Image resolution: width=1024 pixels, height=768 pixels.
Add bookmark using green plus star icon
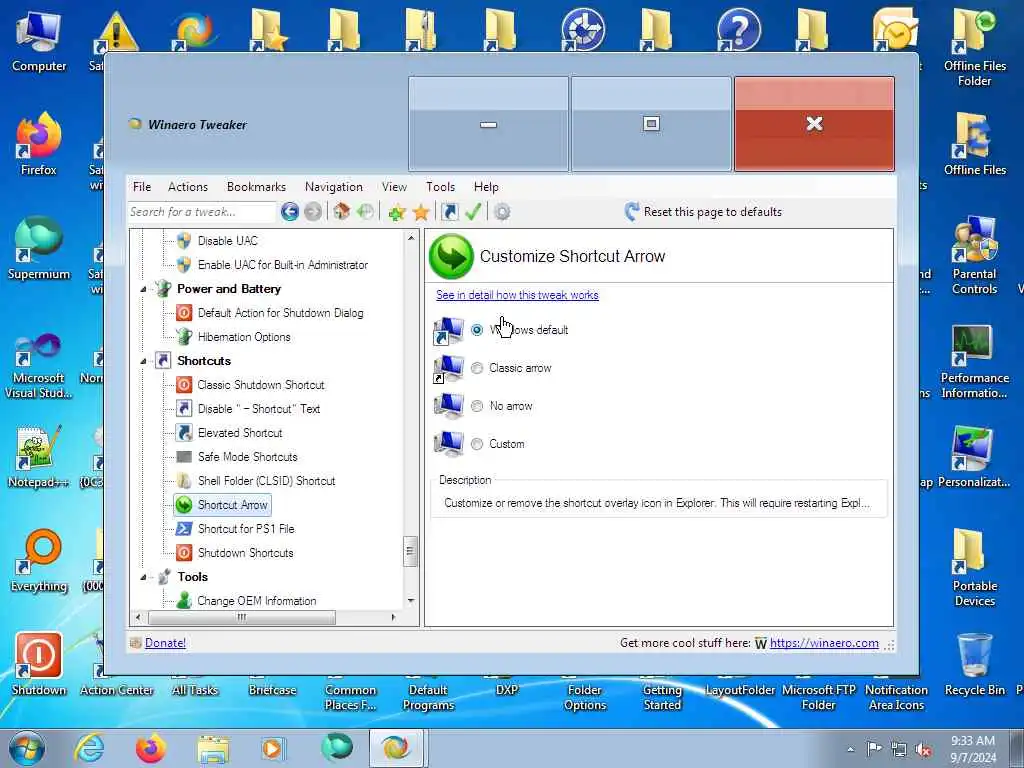point(396,212)
